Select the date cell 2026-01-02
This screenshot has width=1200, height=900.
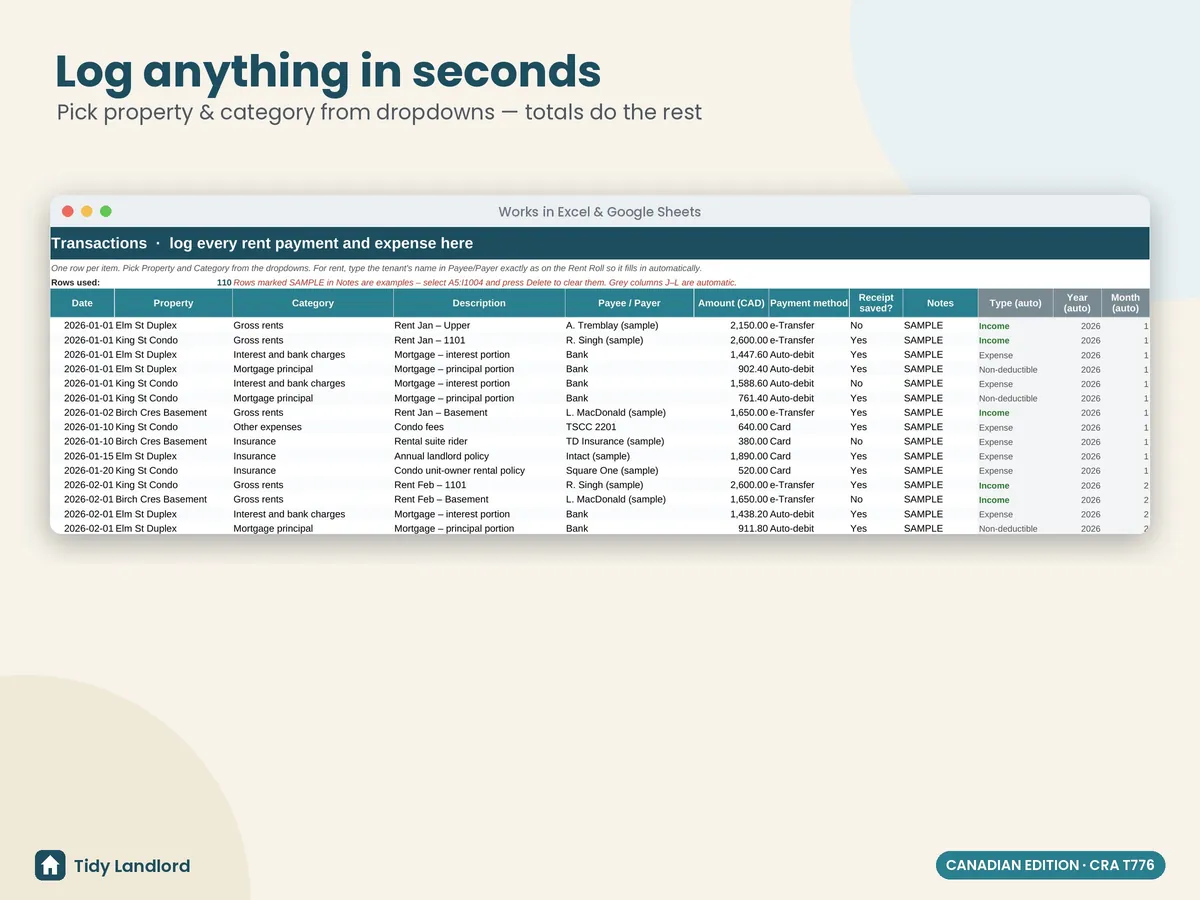pos(82,412)
